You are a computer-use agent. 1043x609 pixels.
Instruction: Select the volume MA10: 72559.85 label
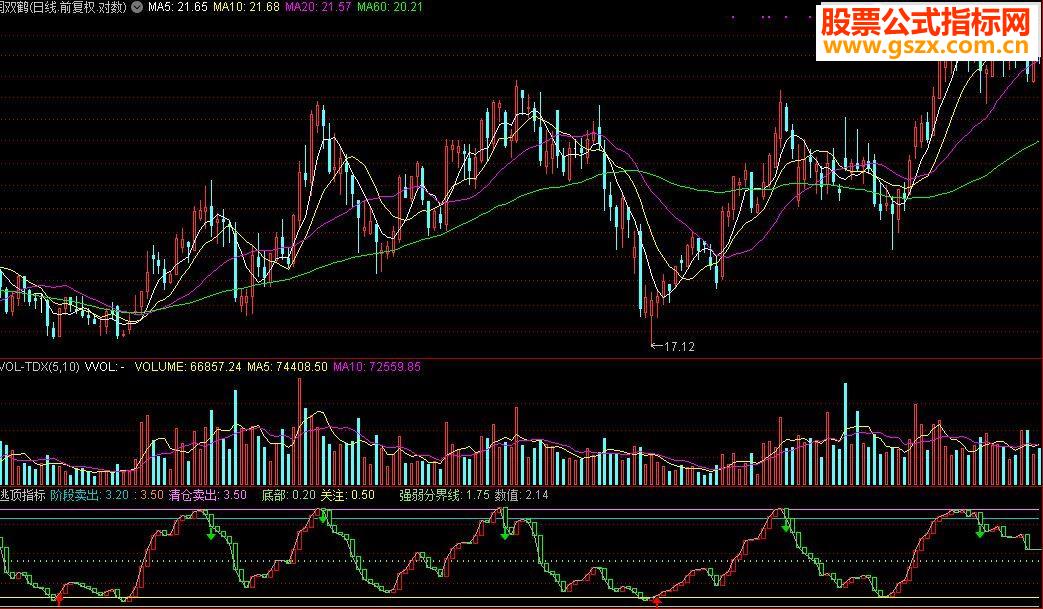(377, 366)
